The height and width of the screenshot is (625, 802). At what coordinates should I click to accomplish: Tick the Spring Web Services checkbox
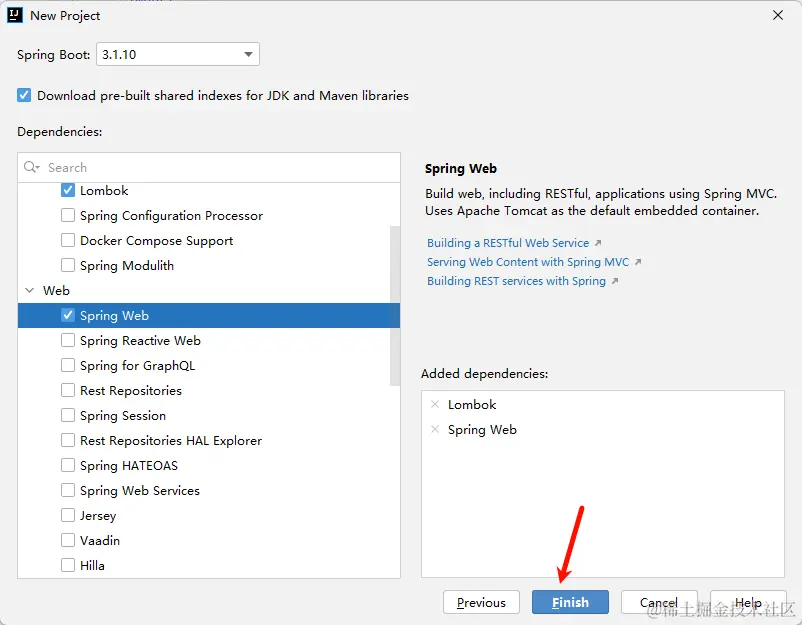(68, 490)
